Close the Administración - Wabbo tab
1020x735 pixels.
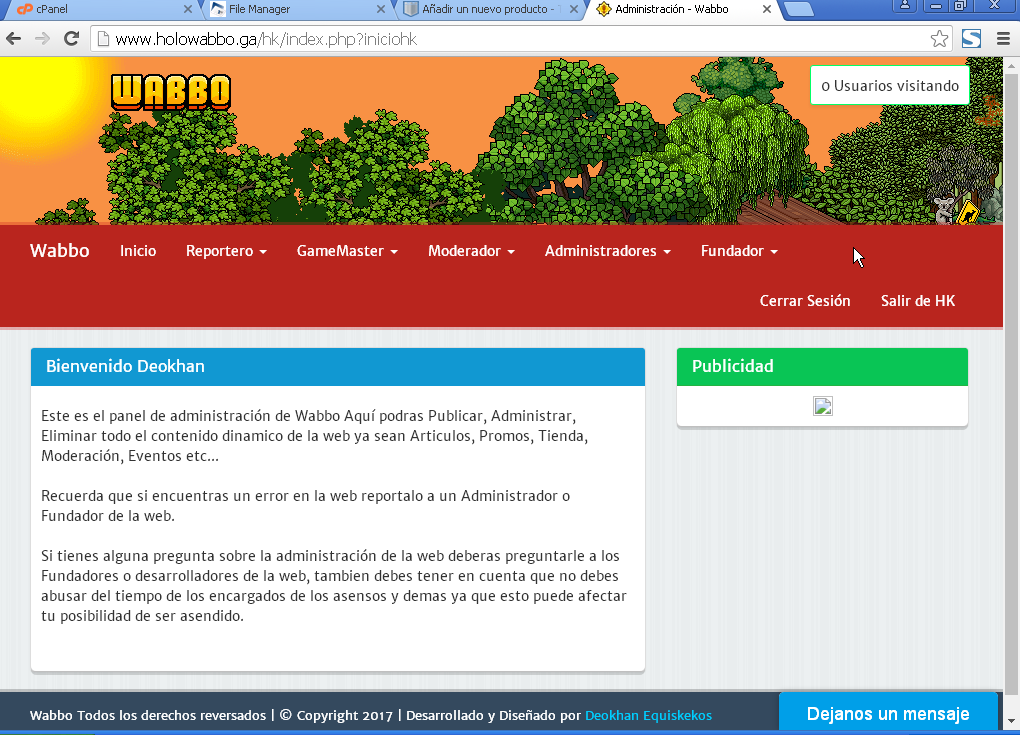[x=766, y=9]
